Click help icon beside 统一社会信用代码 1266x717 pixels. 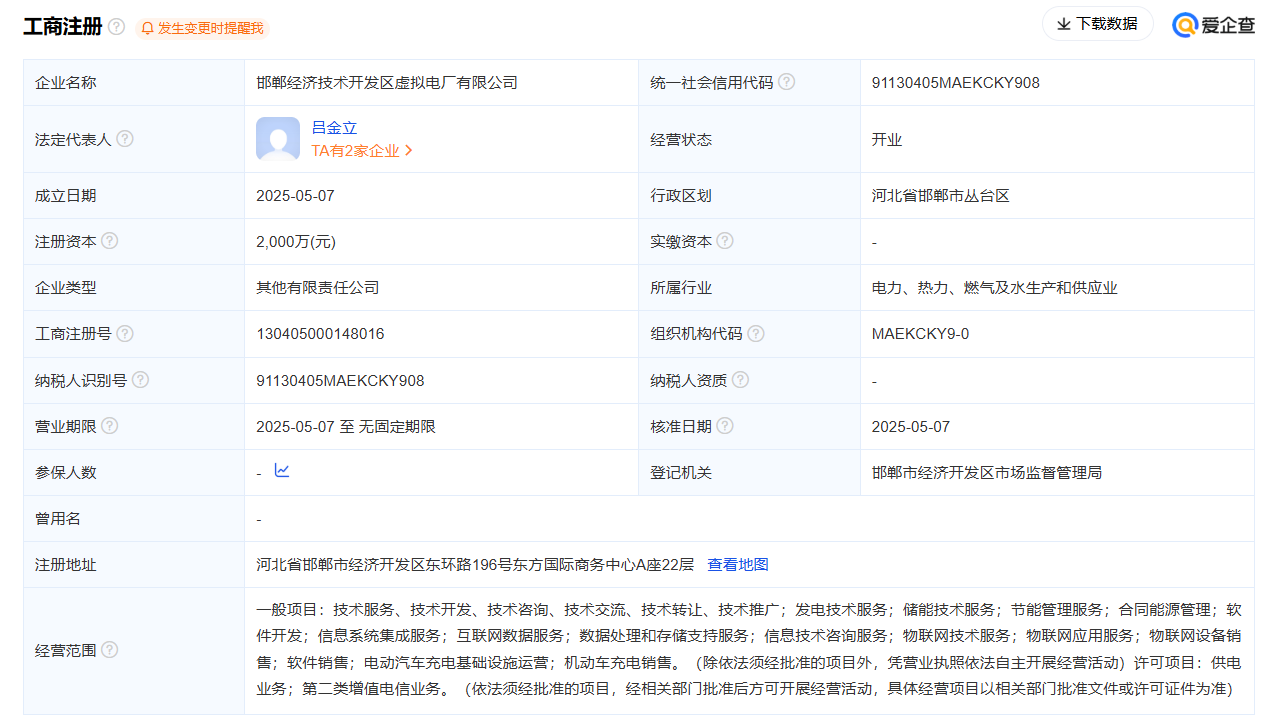click(x=787, y=82)
